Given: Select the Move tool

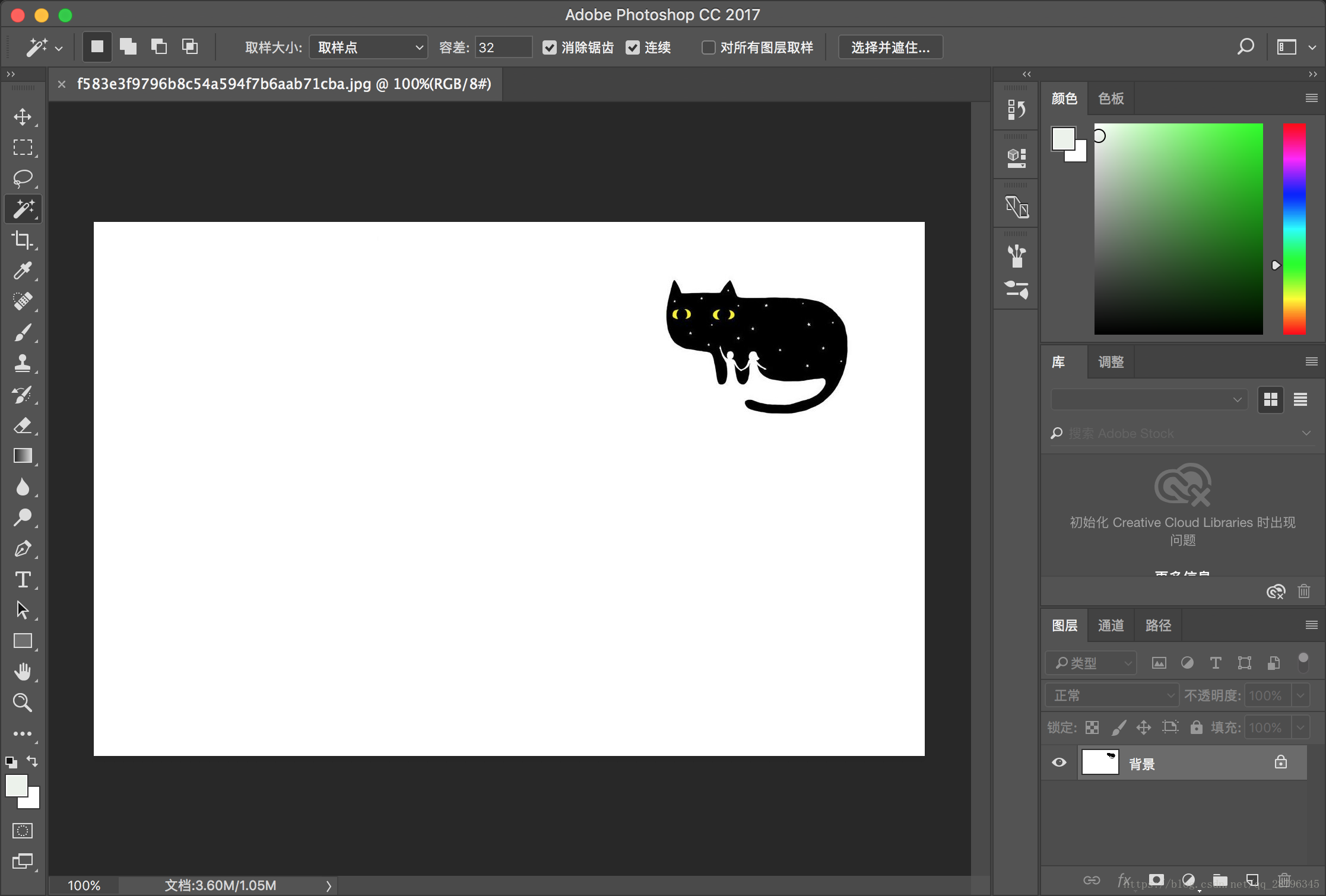Looking at the screenshot, I should pyautogui.click(x=23, y=117).
